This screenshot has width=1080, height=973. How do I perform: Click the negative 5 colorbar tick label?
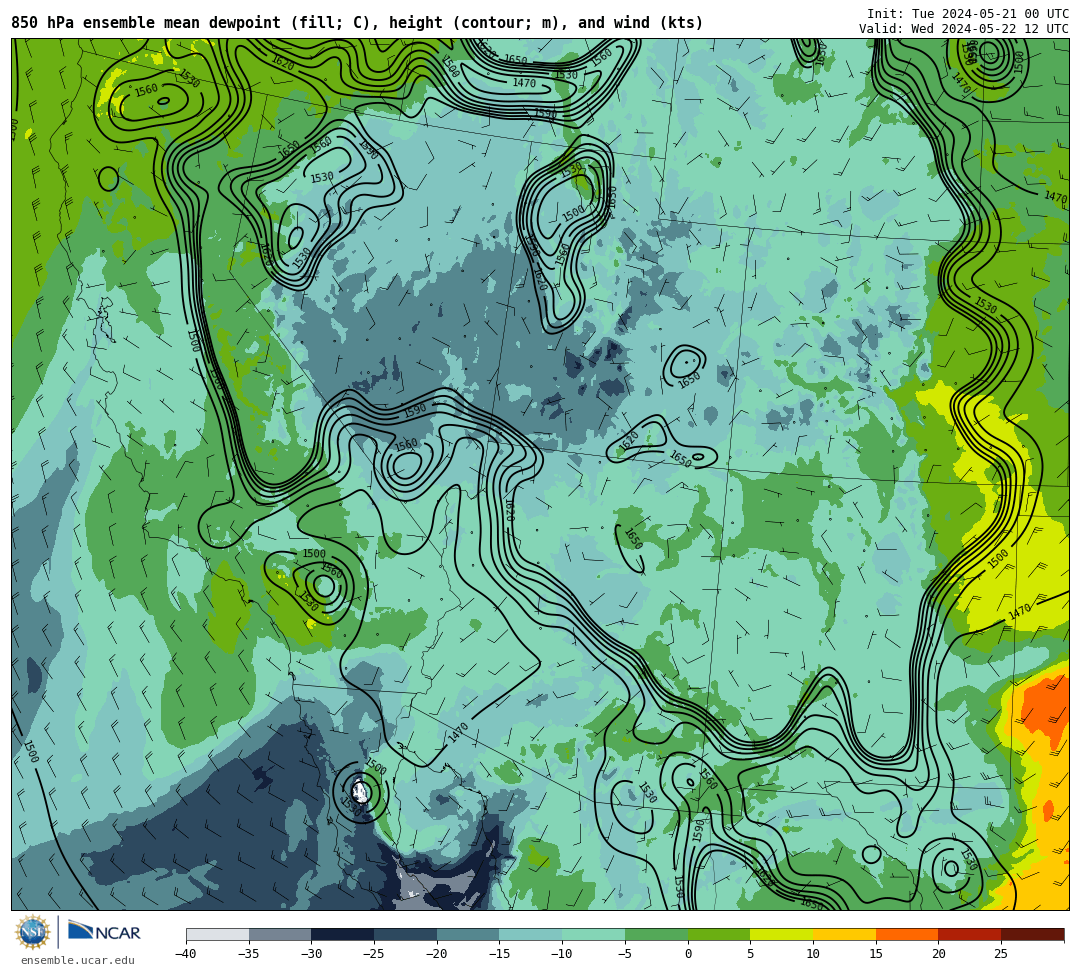[625, 954]
